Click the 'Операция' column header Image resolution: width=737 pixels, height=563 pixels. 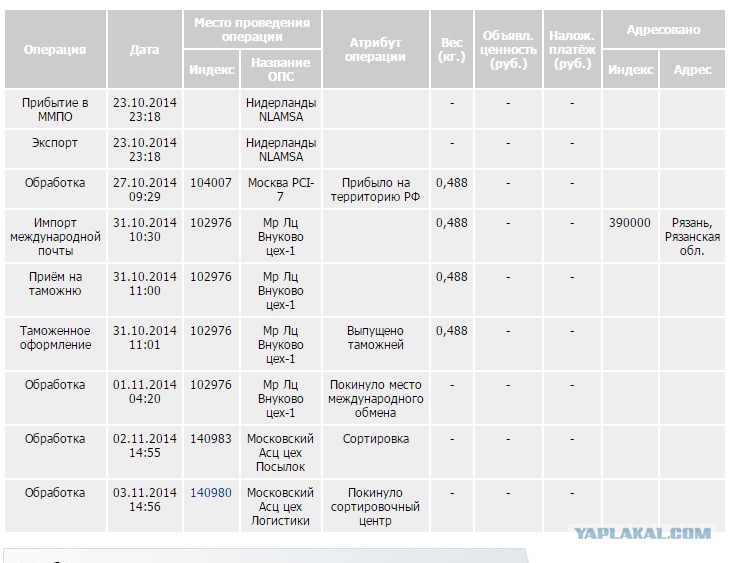tap(55, 49)
